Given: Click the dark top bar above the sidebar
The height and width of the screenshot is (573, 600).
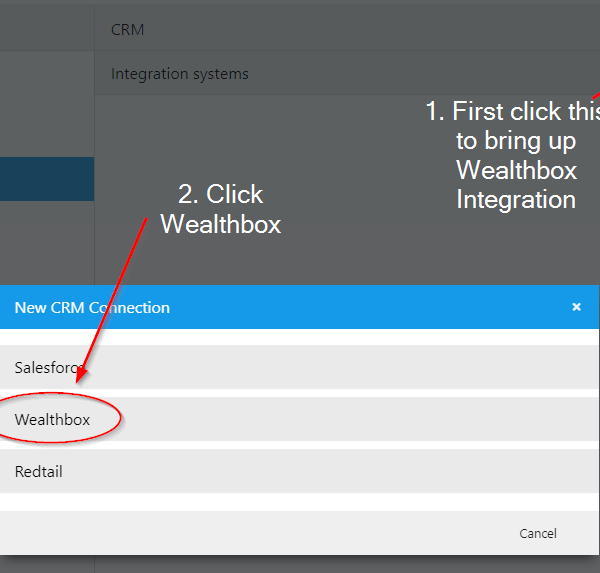Looking at the screenshot, I should tap(47, 25).
